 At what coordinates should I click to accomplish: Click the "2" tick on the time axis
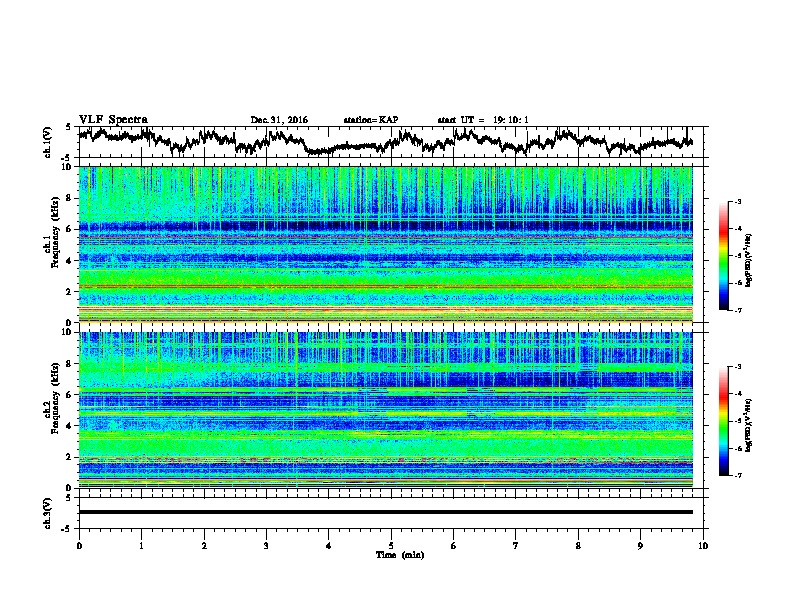(204, 546)
